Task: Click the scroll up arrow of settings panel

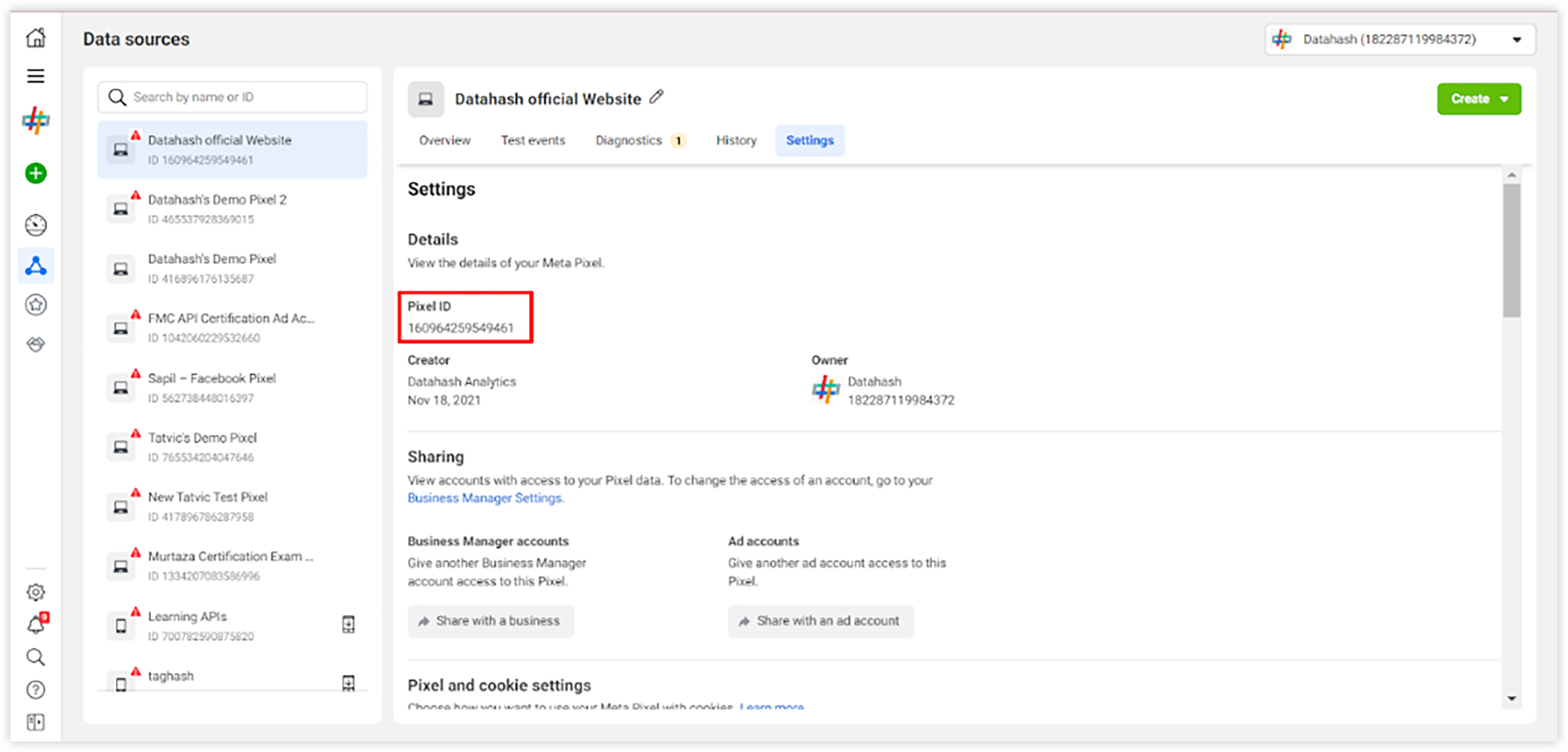Action: pos(1512,175)
